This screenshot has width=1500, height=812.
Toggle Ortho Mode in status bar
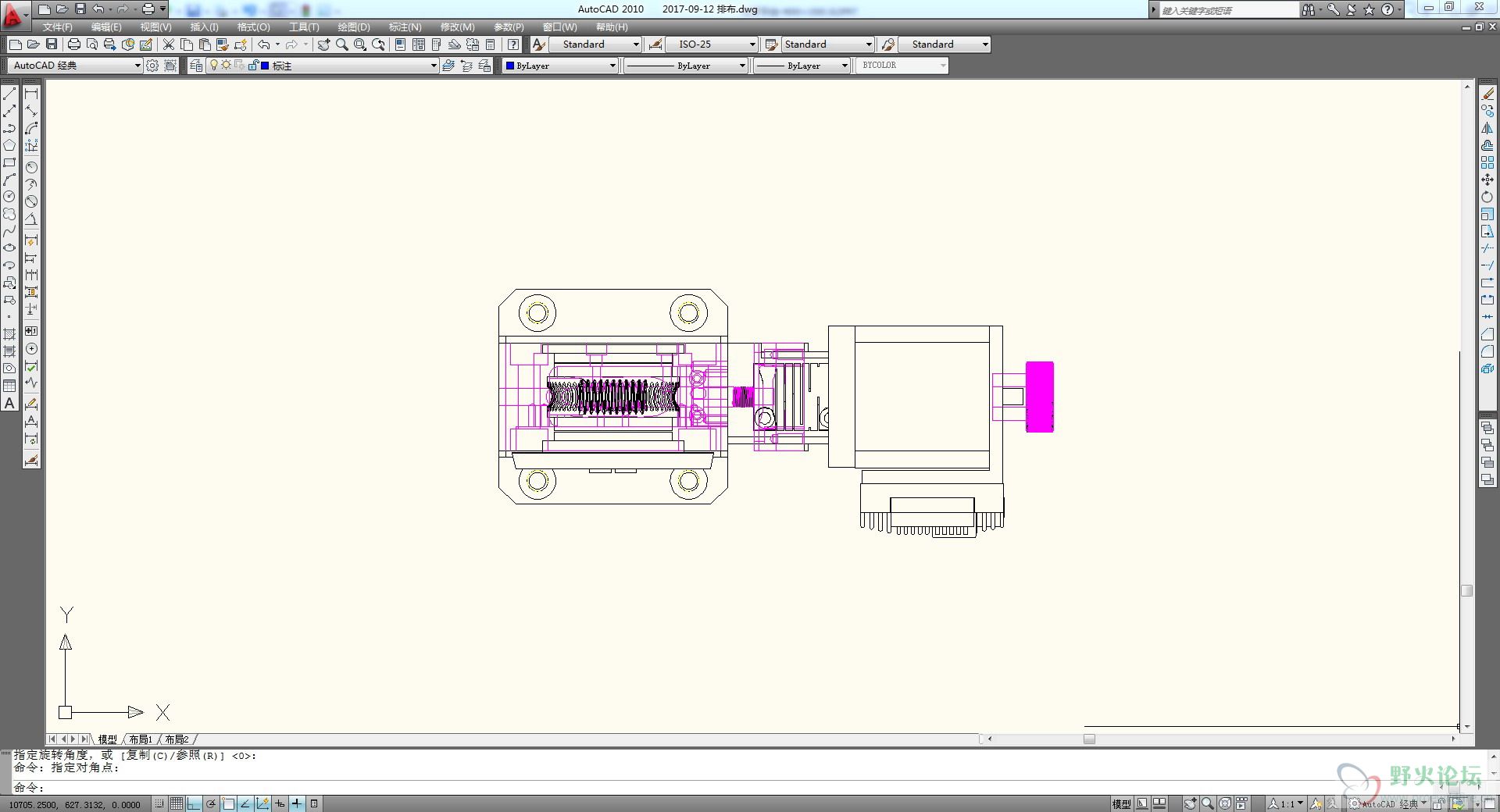pyautogui.click(x=194, y=803)
